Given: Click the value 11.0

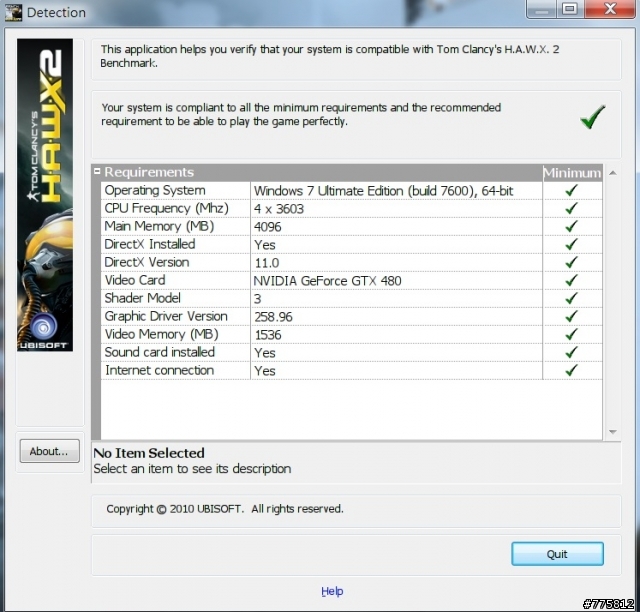Looking at the screenshot, I should [x=267, y=263].
